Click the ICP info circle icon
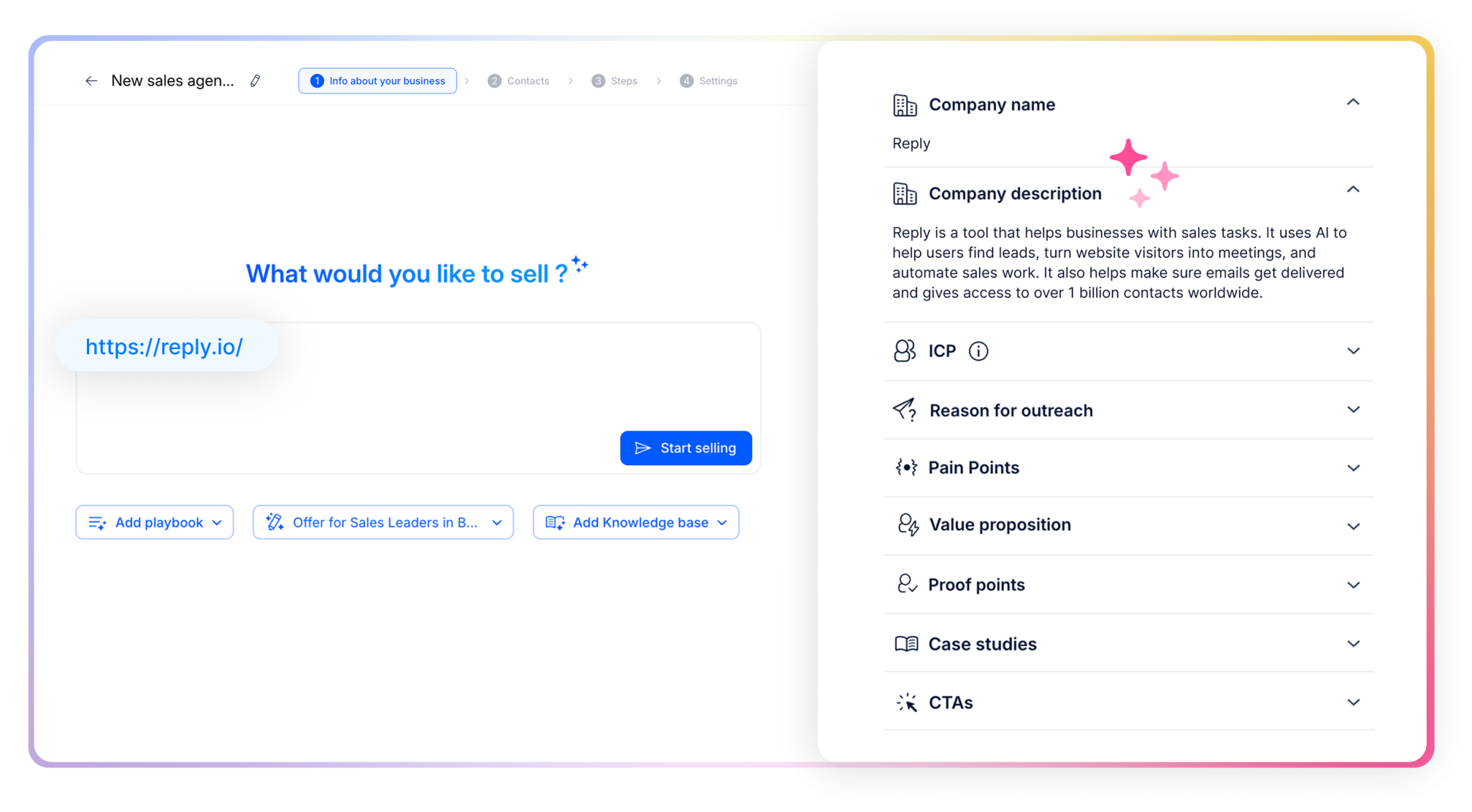The width and height of the screenshot is (1472, 812). (978, 351)
